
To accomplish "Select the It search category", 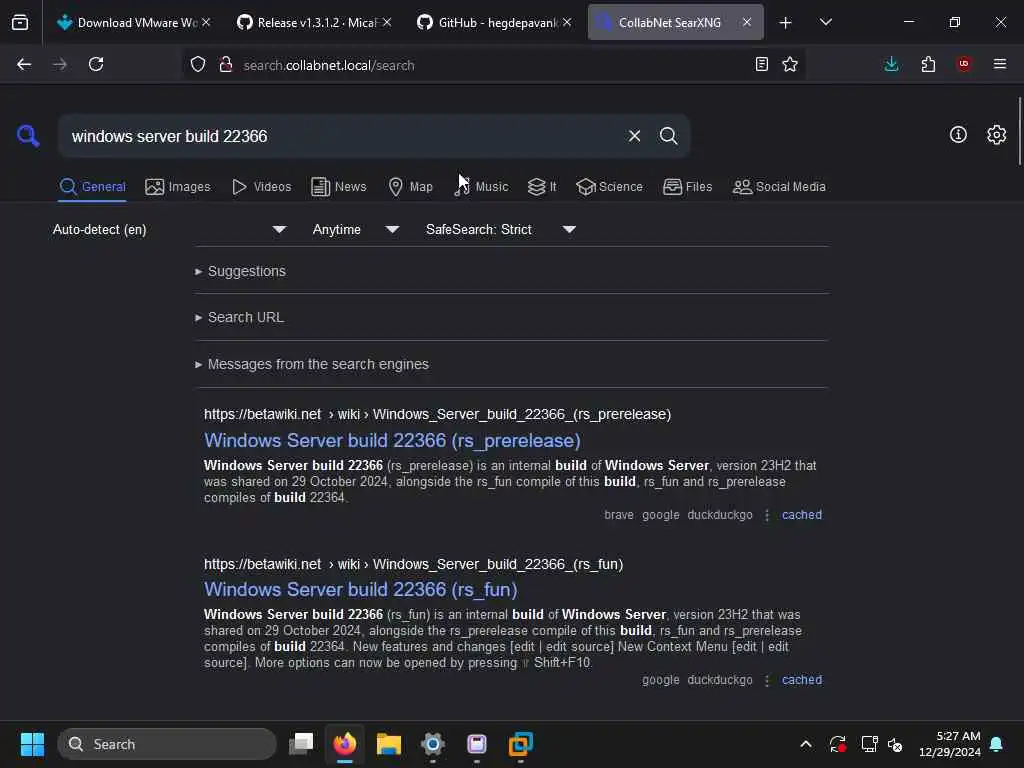I will click(542, 187).
